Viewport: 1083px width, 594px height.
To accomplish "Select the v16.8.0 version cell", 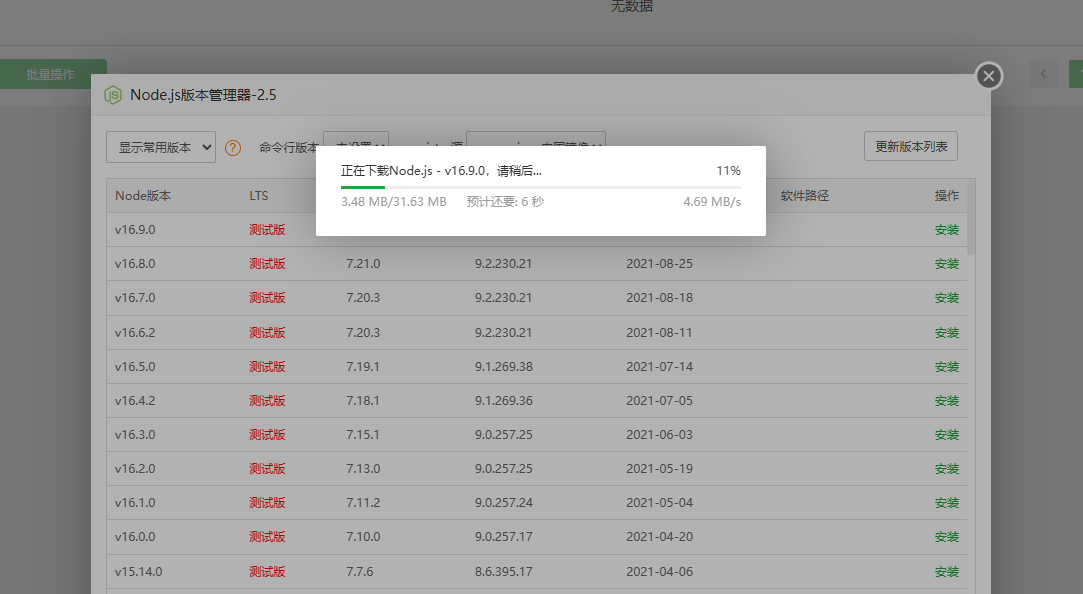I will click(135, 264).
